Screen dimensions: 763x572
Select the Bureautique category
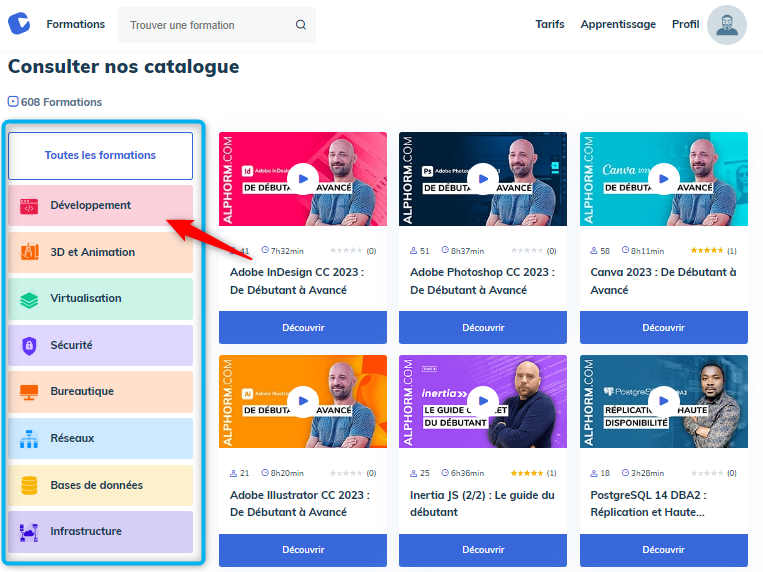pos(100,392)
